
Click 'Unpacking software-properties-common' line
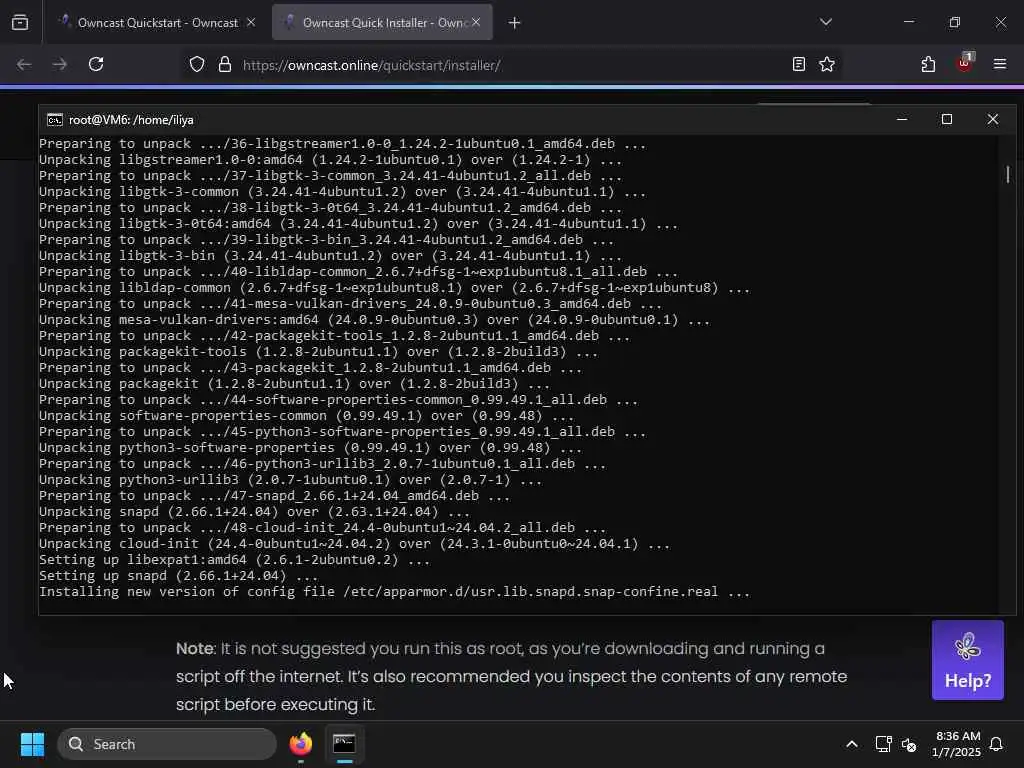[x=306, y=416]
